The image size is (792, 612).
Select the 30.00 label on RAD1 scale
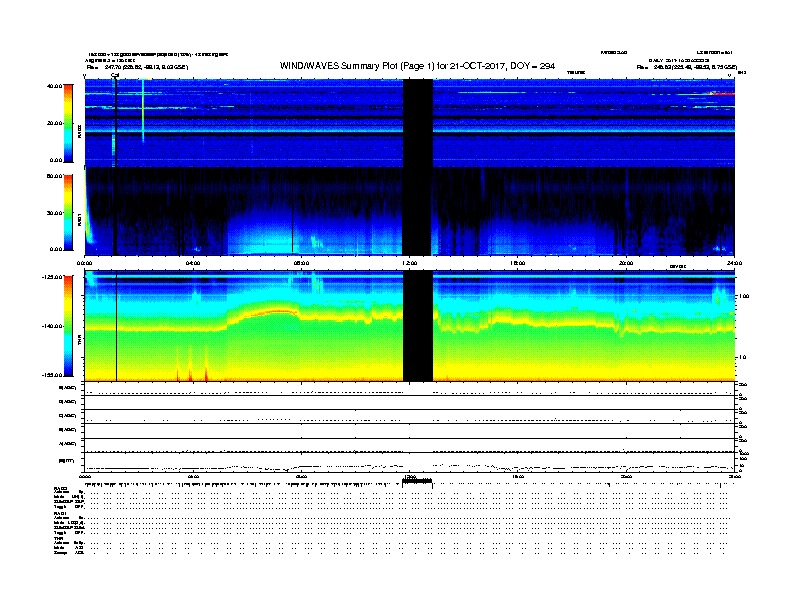(54, 213)
